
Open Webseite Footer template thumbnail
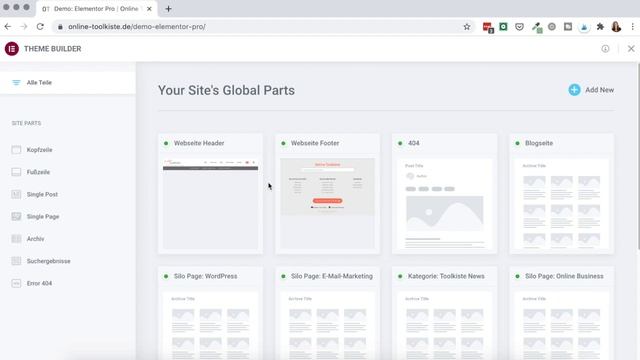click(x=327, y=204)
